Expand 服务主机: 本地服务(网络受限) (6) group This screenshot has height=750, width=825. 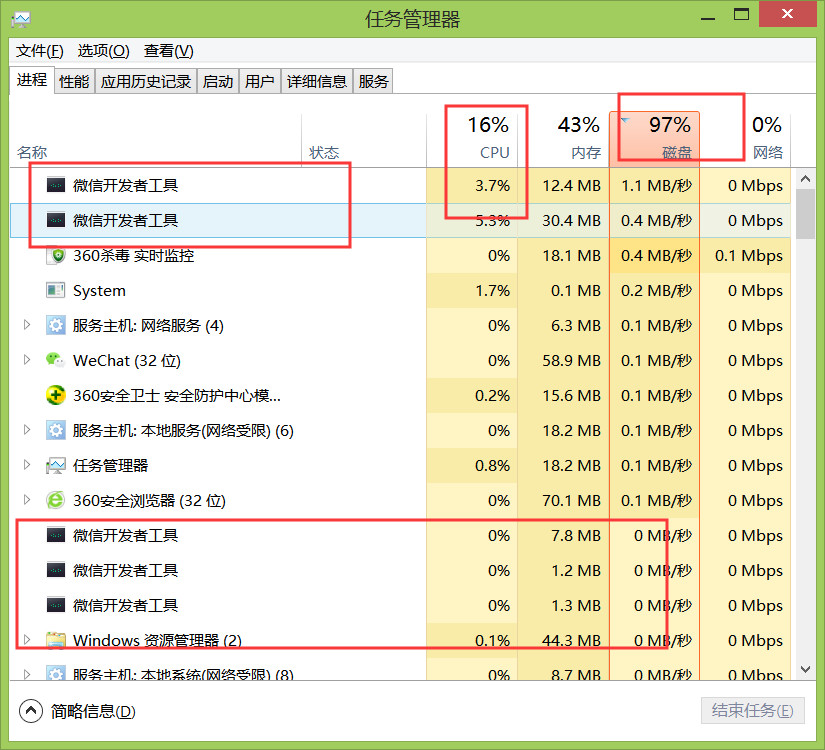(x=27, y=430)
